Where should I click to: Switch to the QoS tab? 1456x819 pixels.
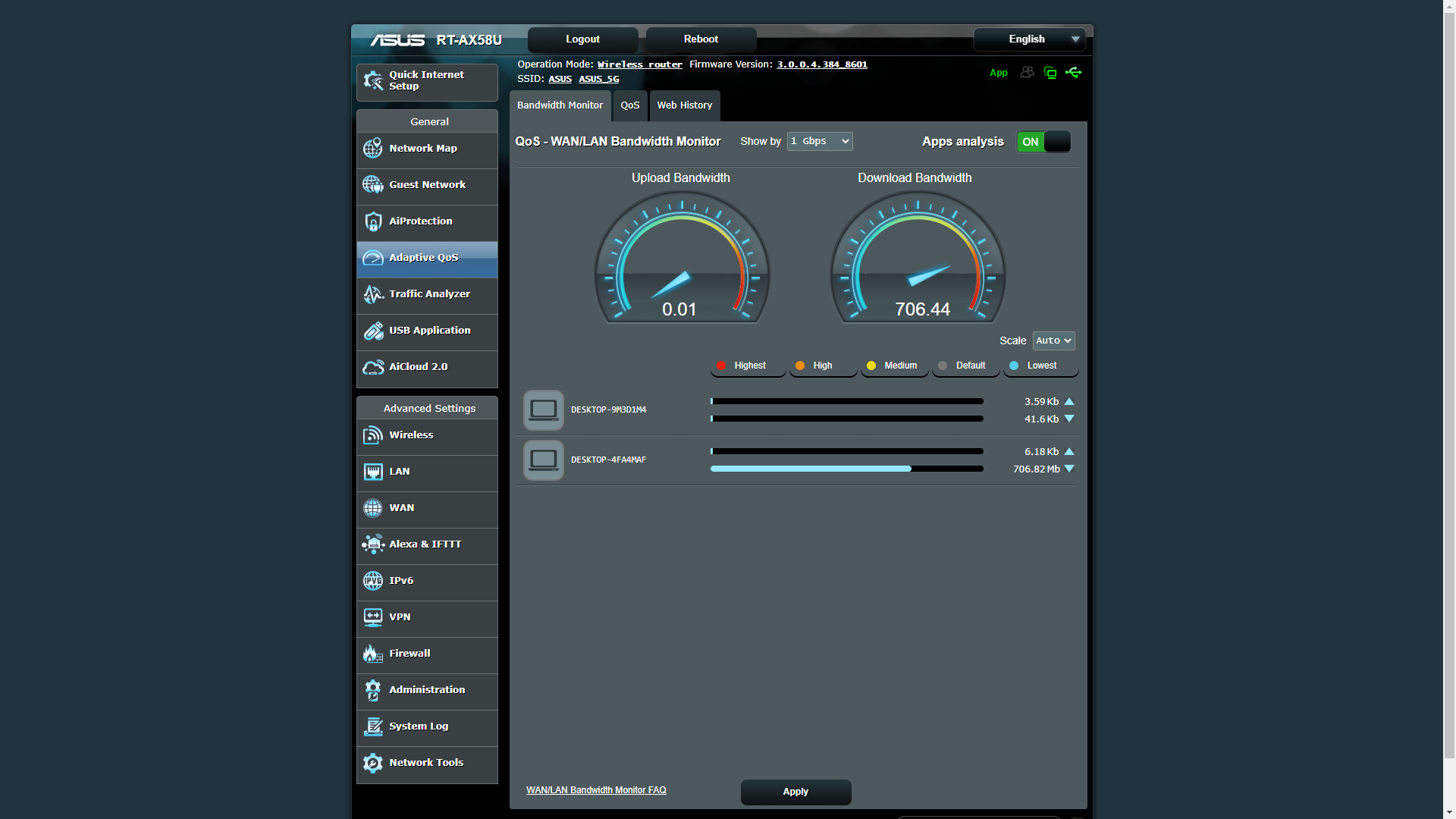tap(629, 105)
